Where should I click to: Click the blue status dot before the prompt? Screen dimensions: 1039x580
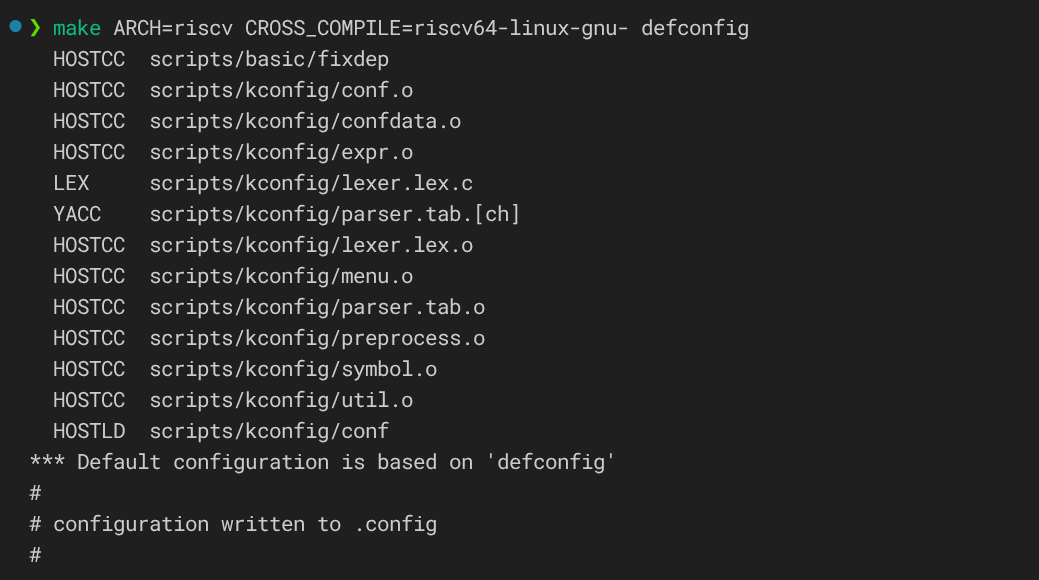click(15, 27)
